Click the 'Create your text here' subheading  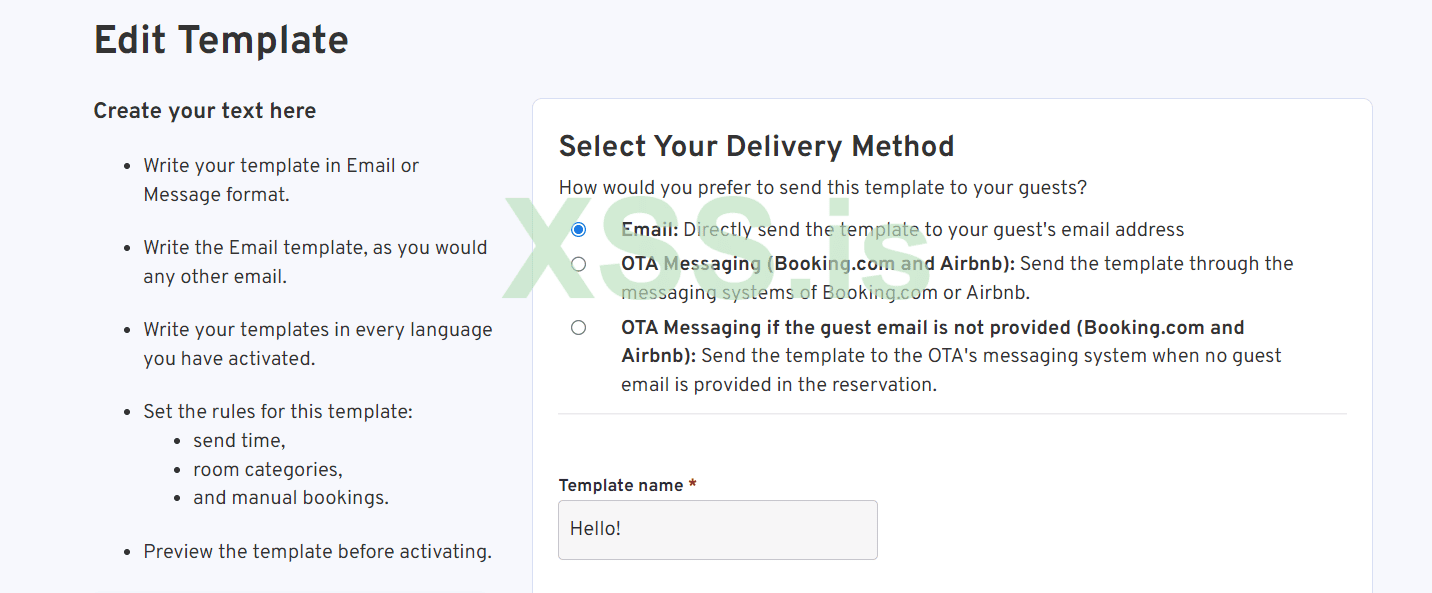click(205, 111)
